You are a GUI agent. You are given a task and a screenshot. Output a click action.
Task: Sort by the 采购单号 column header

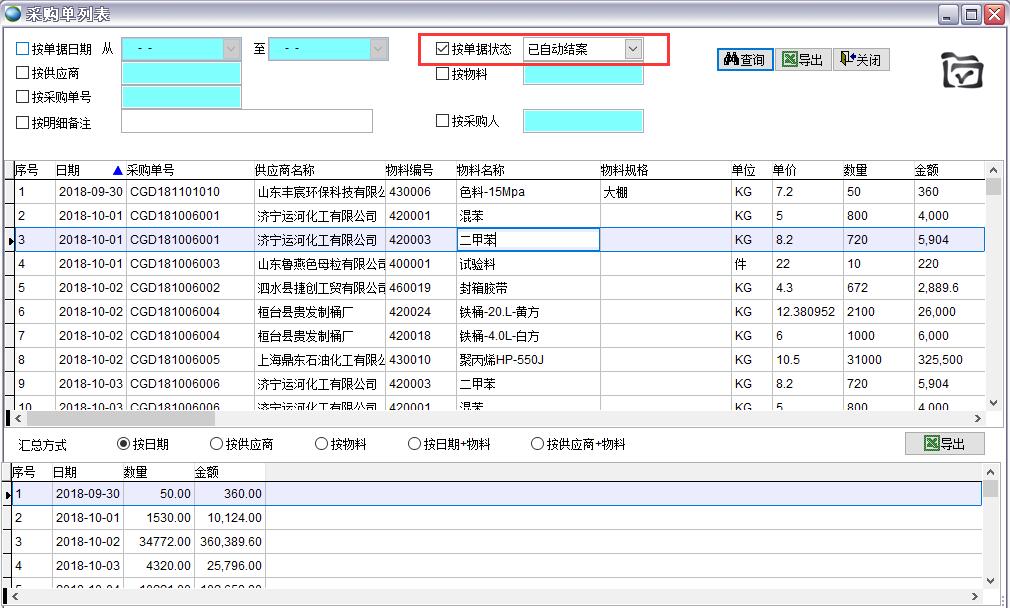(150, 170)
